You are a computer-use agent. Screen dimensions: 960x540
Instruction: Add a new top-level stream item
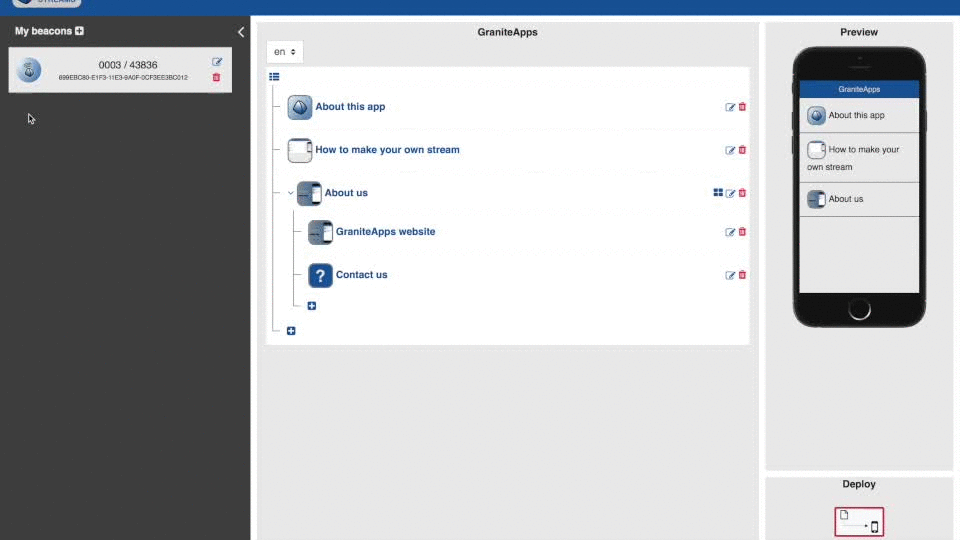pos(291,331)
